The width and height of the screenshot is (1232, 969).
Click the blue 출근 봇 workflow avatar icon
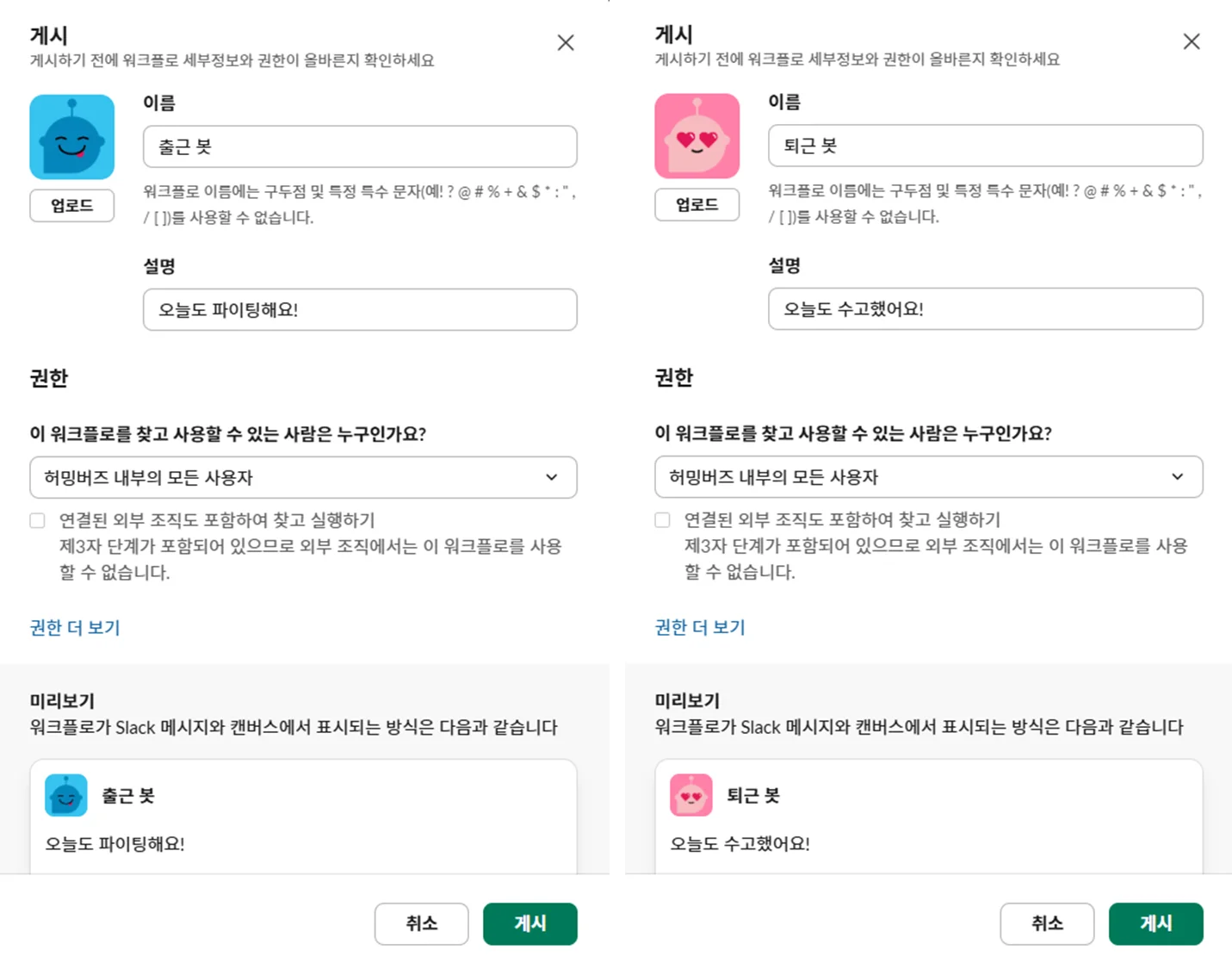click(72, 137)
